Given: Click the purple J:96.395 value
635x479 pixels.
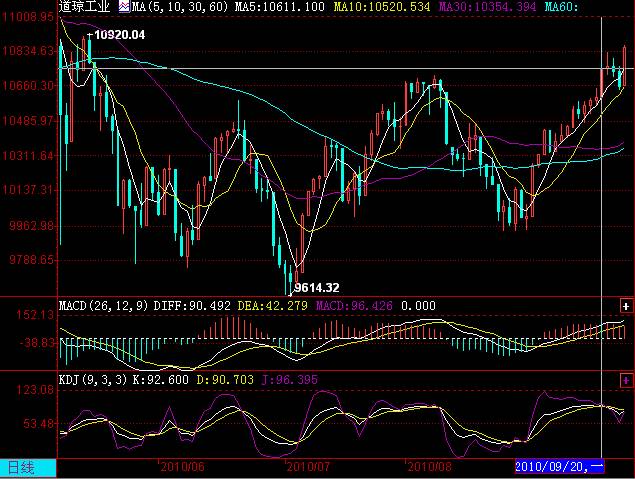Looking at the screenshot, I should (x=290, y=380).
